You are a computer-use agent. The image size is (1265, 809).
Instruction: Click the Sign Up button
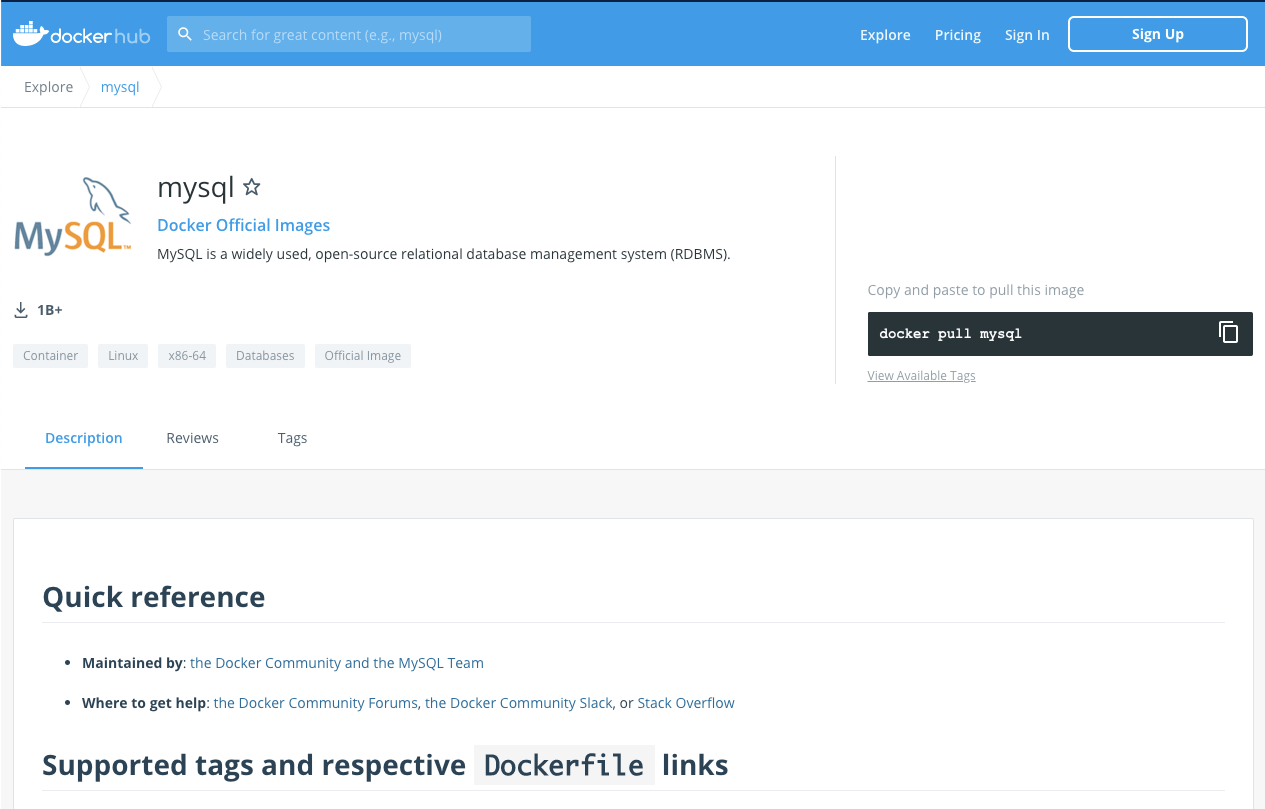(1158, 34)
